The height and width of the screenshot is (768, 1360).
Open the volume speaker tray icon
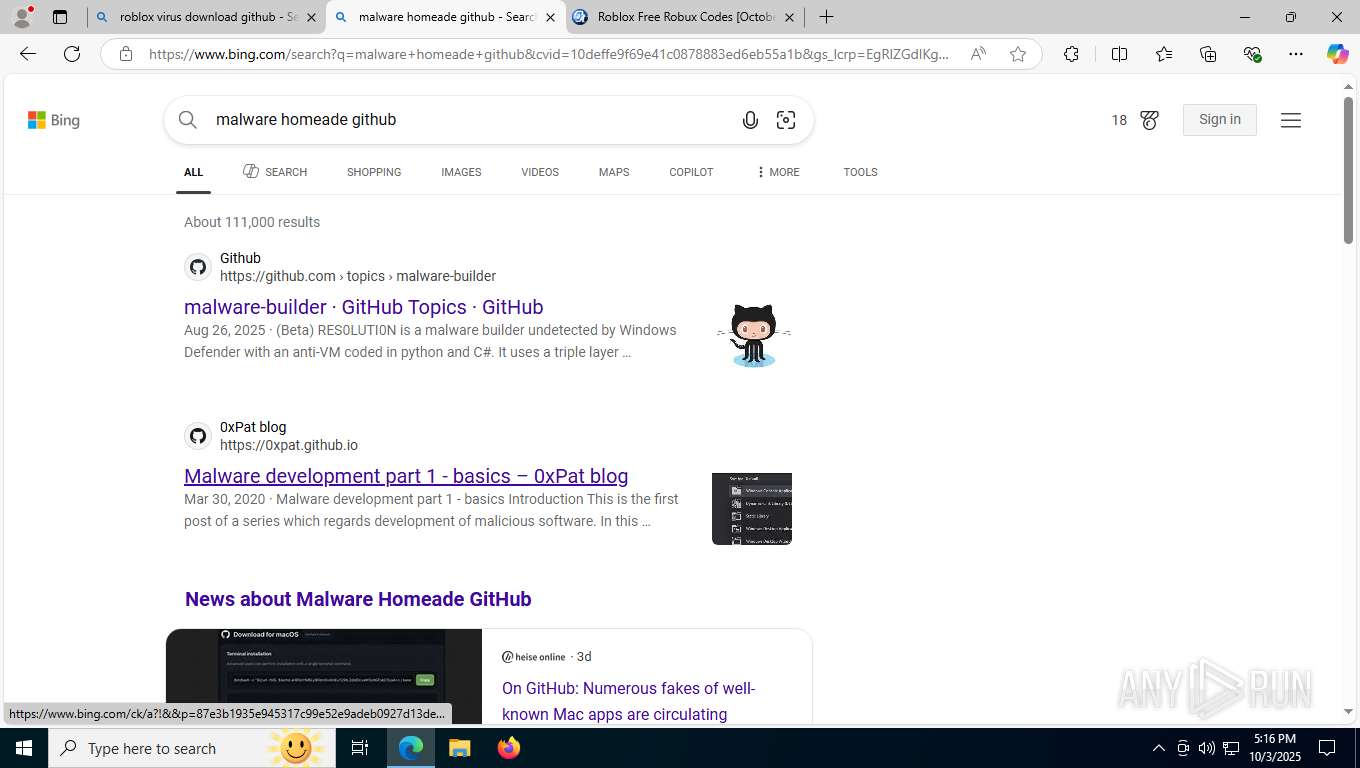point(1206,748)
